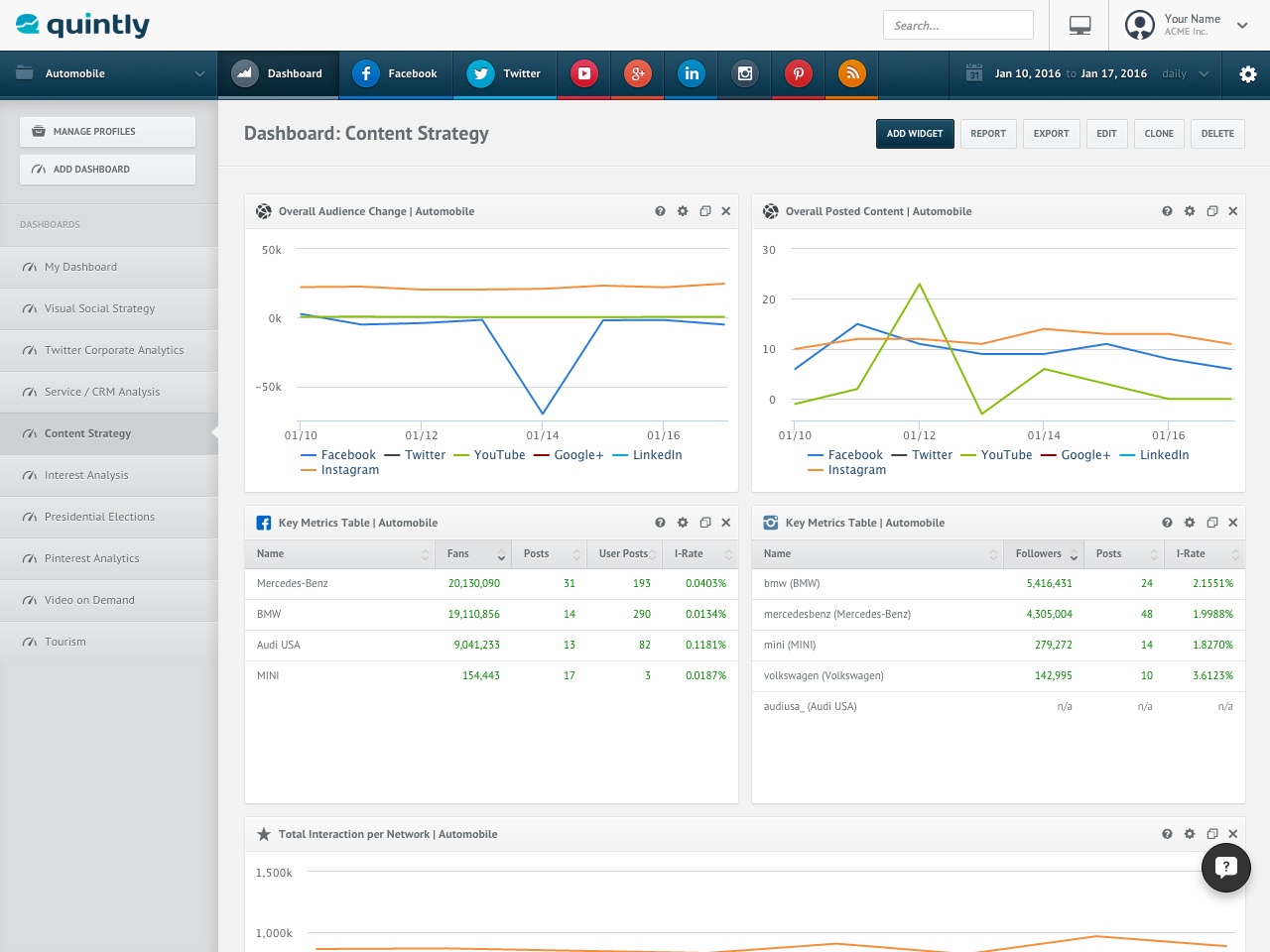The height and width of the screenshot is (952, 1270).
Task: Open the YouTube network tab icon
Action: 584,73
